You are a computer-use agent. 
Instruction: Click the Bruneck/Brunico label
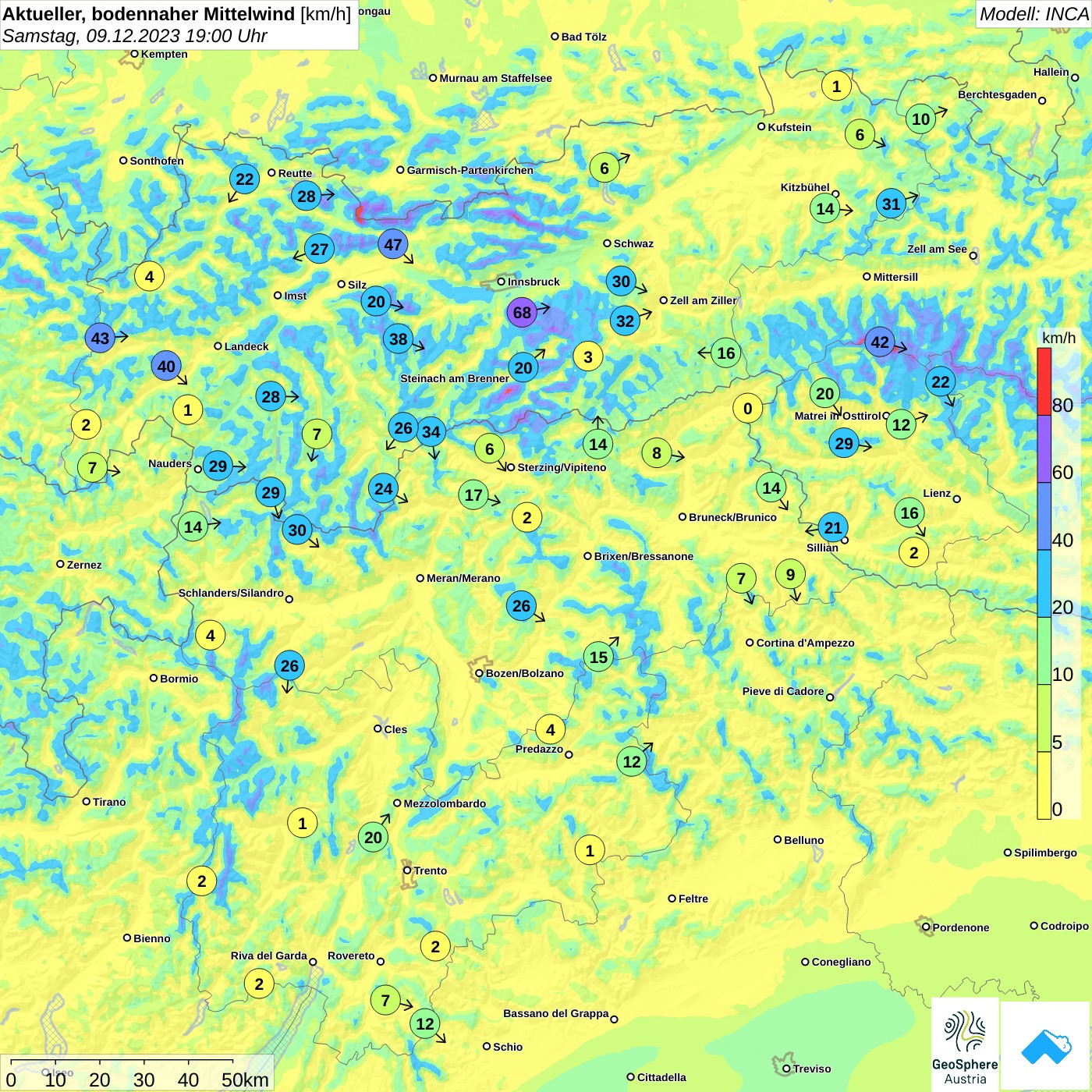732,517
